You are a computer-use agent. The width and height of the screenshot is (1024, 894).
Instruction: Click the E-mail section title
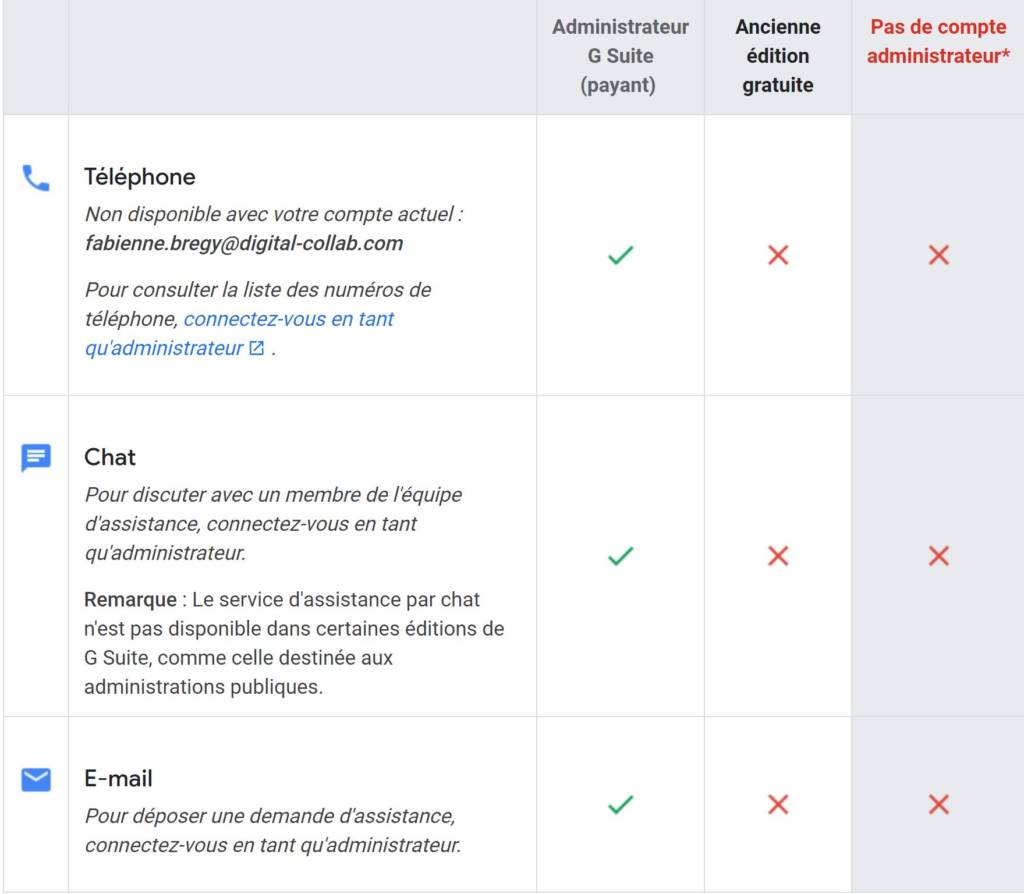(x=119, y=778)
